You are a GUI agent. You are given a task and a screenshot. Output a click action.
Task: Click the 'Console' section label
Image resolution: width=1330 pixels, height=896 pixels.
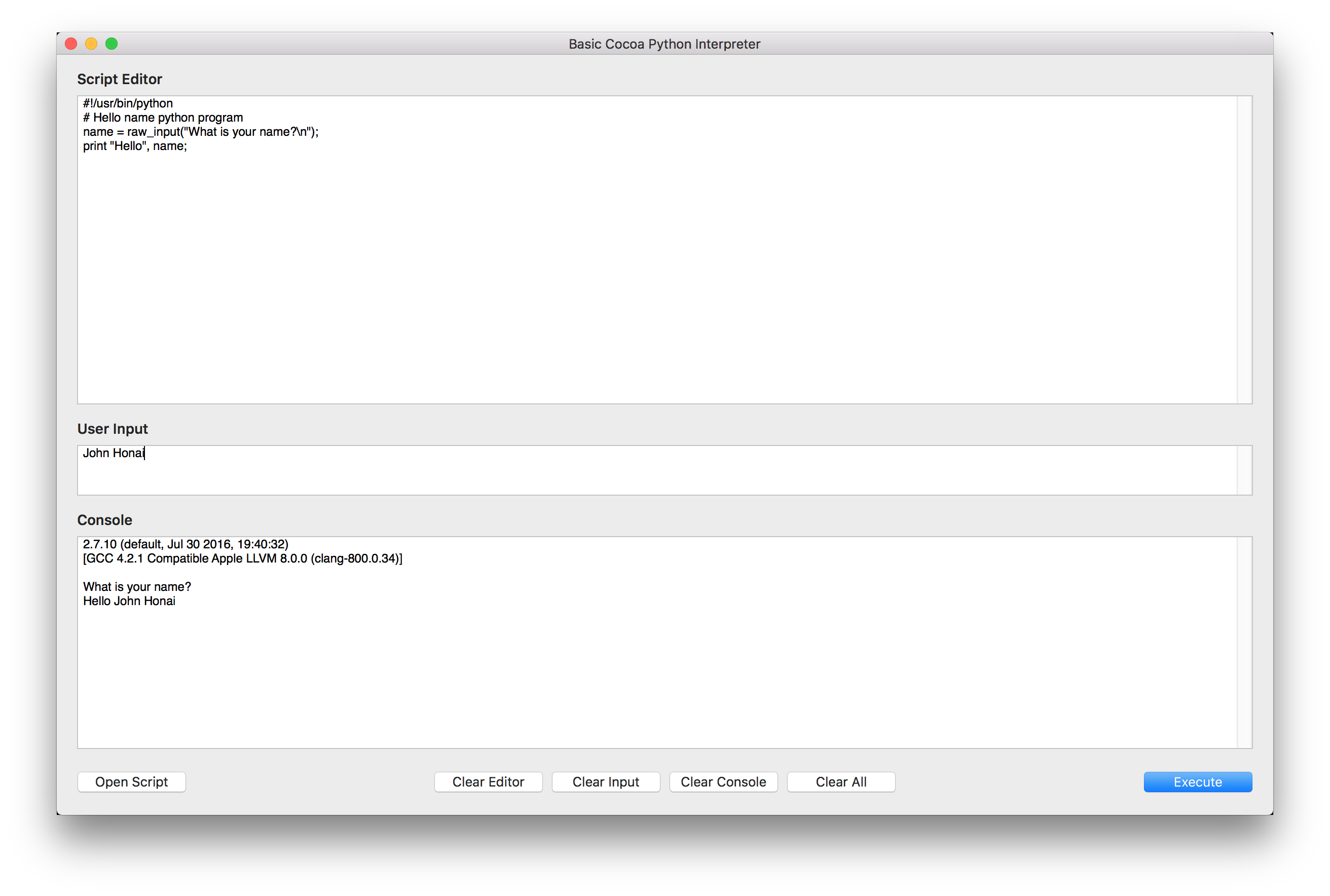(x=104, y=520)
